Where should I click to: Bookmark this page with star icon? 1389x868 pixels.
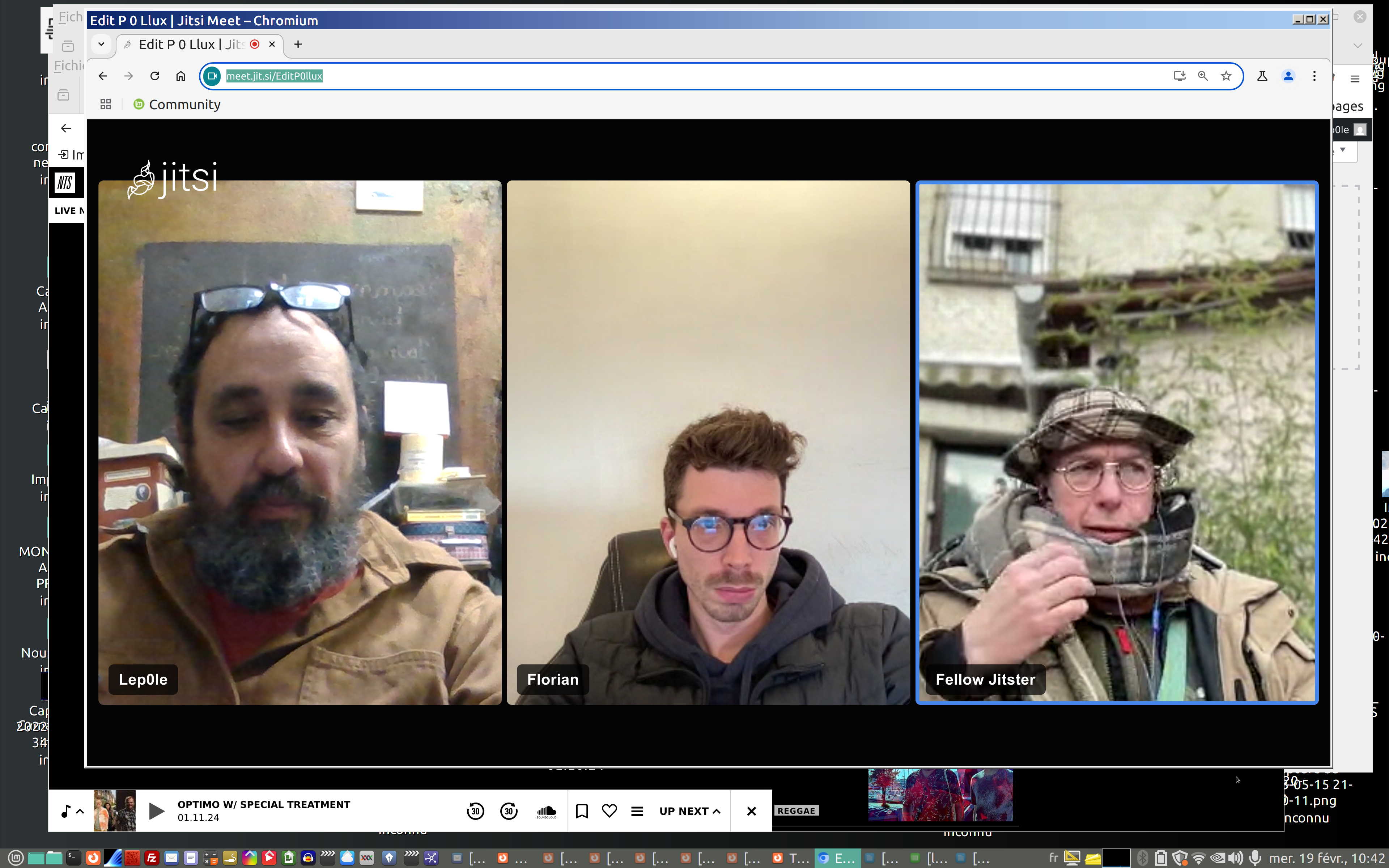click(x=1226, y=76)
